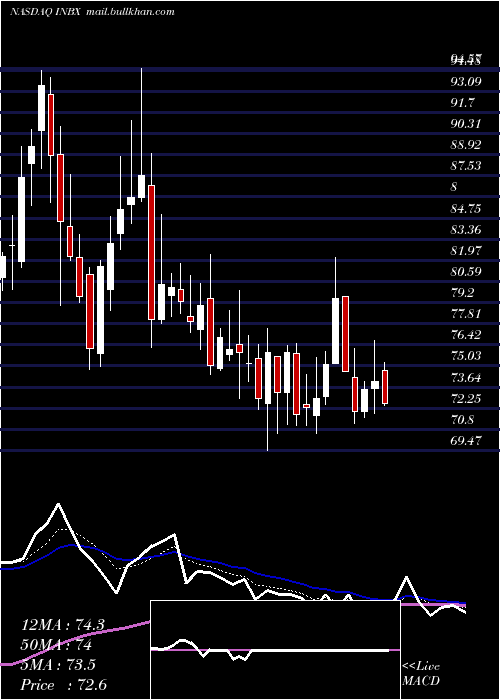Screen dimensions: 500x700
Task: Click the 5MA : 73.5 readout
Action: tap(58, 665)
